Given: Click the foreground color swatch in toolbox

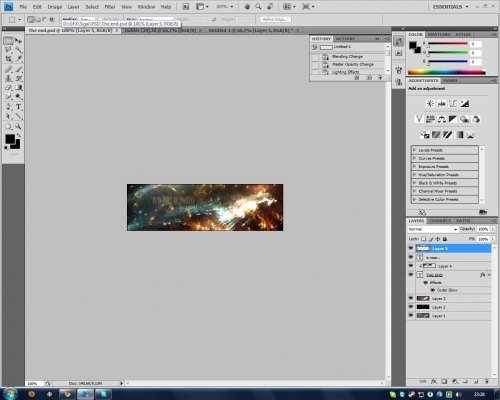Looking at the screenshot, I should click(10, 139).
